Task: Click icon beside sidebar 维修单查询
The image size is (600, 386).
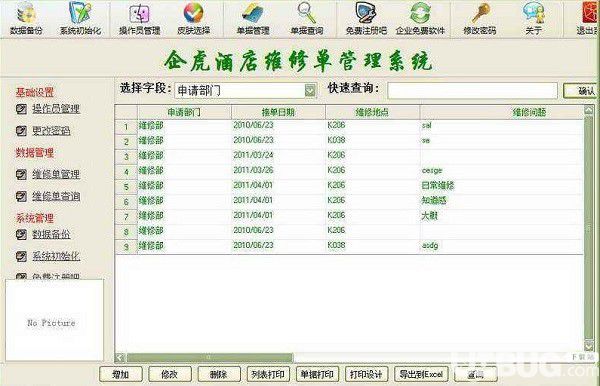Action: coord(21,197)
